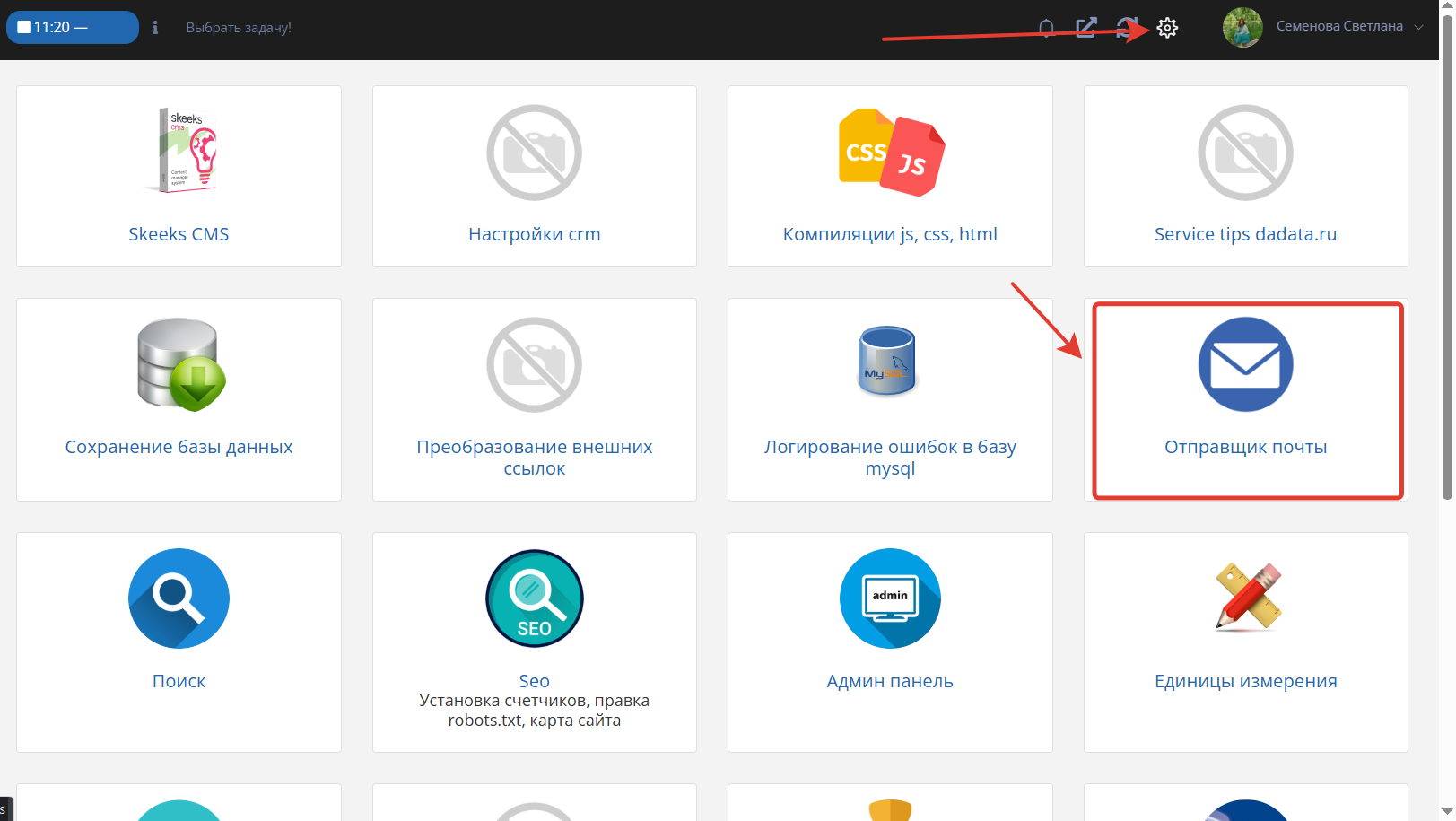Open Логирование ошибок в базу mysql
This screenshot has height=821, width=1456.
click(x=890, y=458)
